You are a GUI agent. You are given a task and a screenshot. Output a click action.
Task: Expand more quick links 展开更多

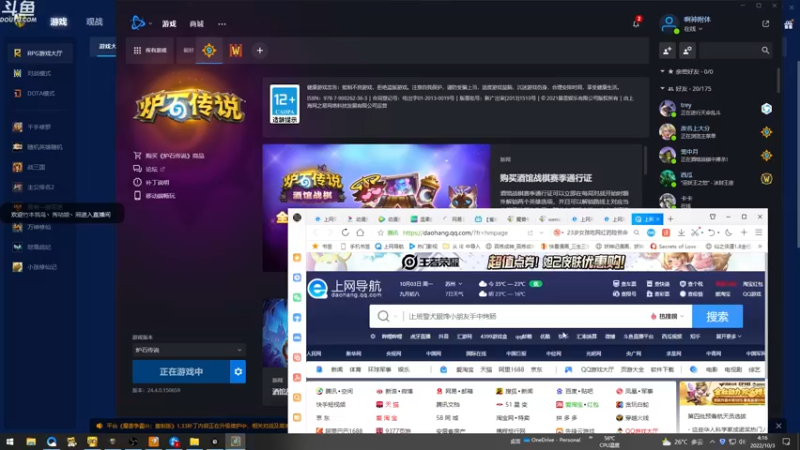[x=728, y=336]
